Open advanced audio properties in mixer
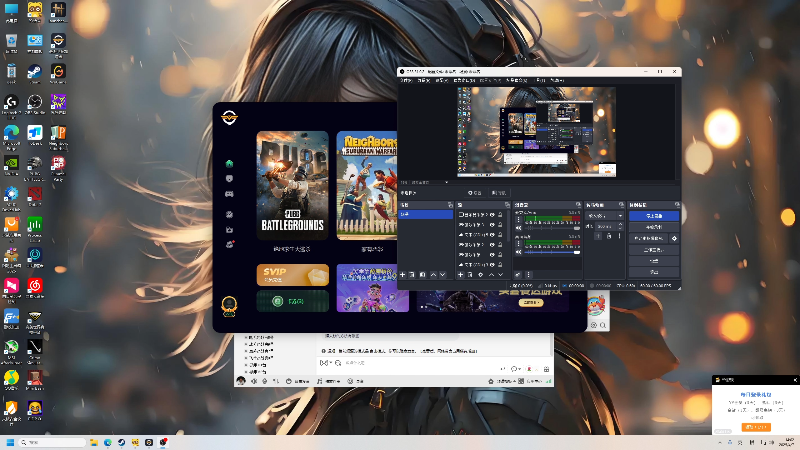 (x=517, y=274)
